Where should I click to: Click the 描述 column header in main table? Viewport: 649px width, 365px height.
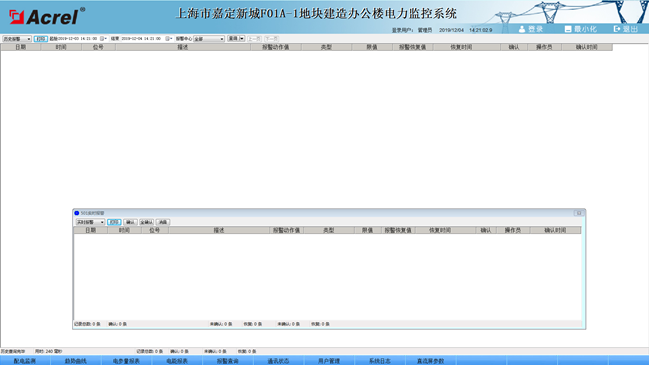pos(183,47)
